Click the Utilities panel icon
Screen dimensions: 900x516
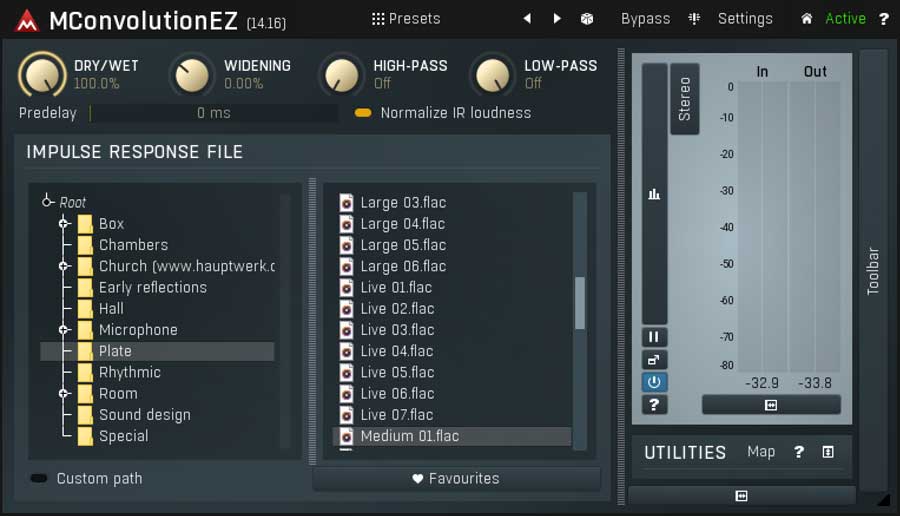point(828,452)
